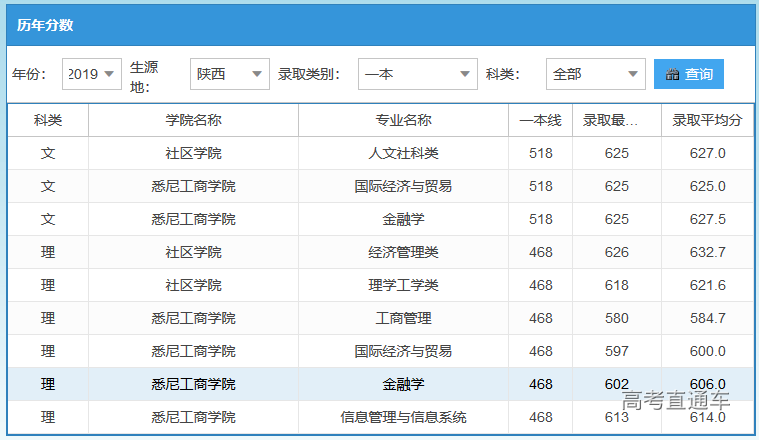Select the 信息管理与信息系统 cell
The height and width of the screenshot is (440, 759).
pyautogui.click(x=403, y=417)
